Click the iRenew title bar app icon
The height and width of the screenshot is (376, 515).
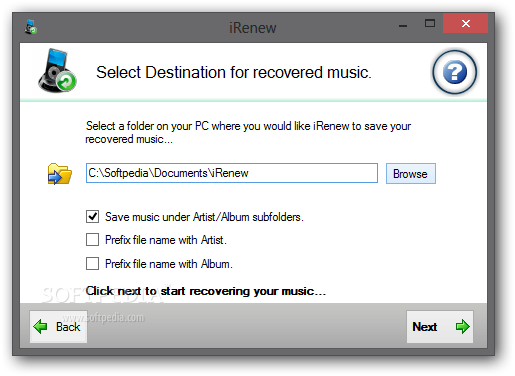point(31,27)
